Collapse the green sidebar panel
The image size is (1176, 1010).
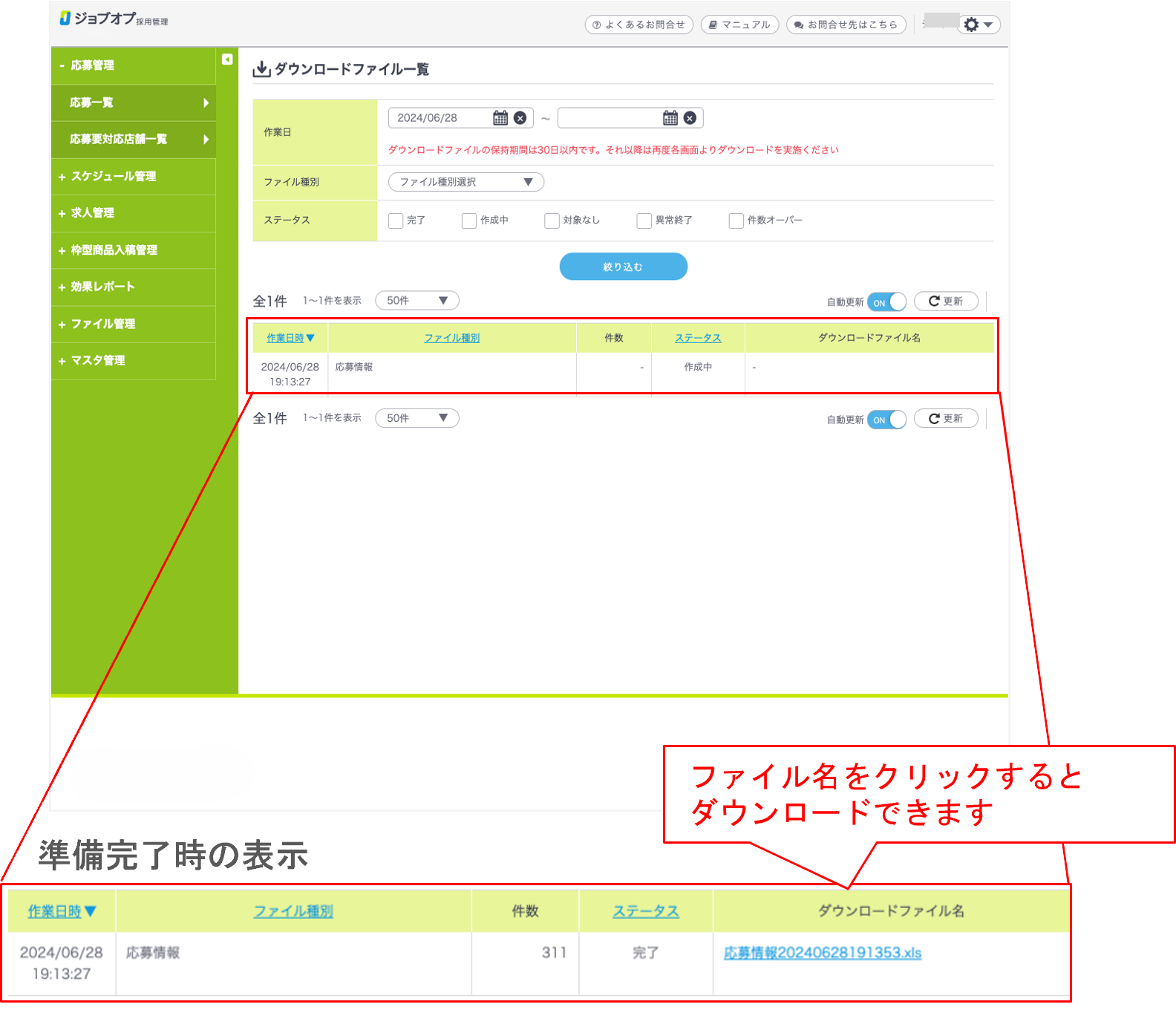(227, 59)
